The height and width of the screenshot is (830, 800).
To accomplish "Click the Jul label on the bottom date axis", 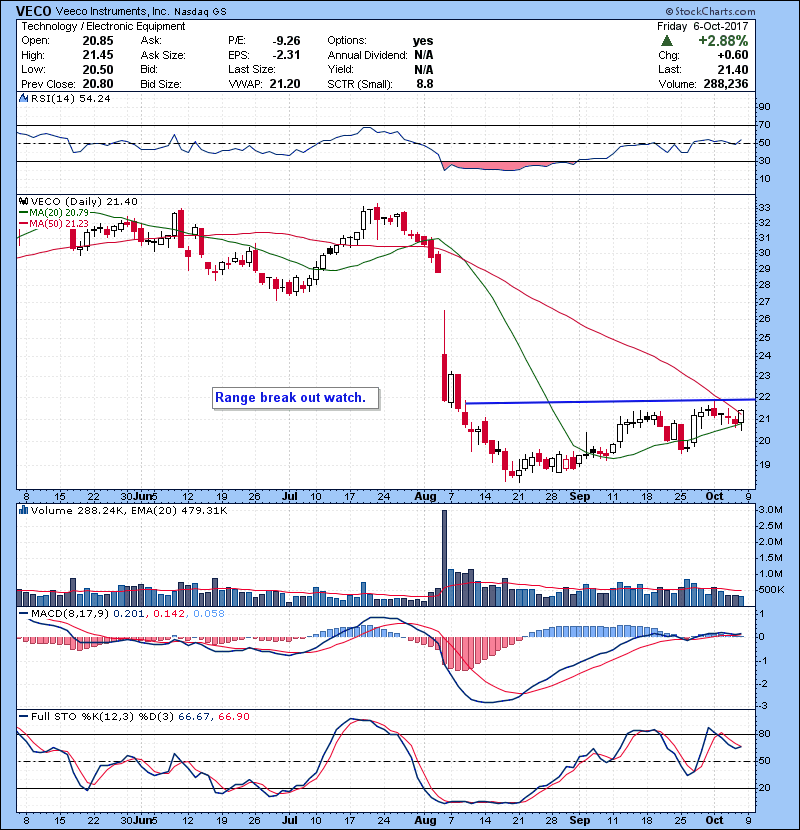I will click(x=289, y=820).
